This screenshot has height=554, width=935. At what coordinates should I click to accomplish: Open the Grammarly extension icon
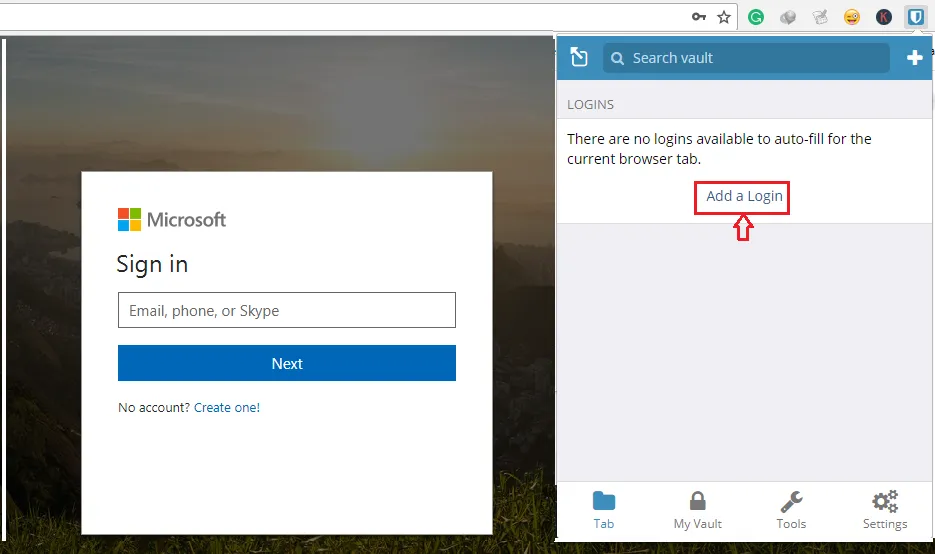[x=756, y=17]
